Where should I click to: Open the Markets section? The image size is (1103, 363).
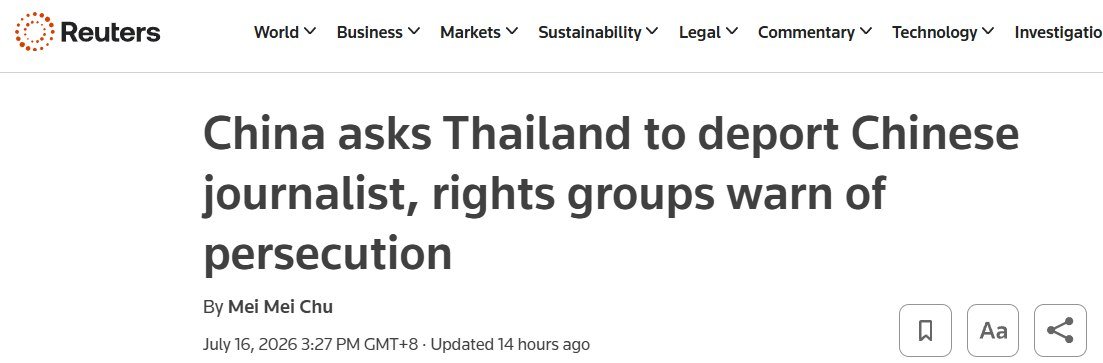[x=470, y=32]
